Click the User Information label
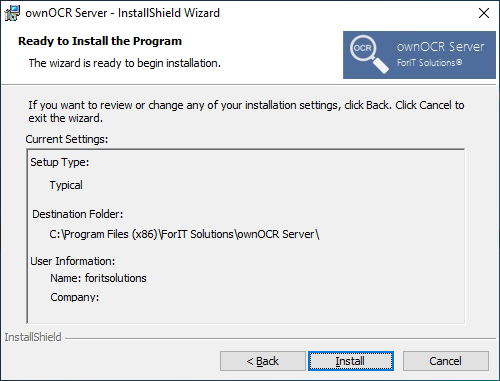 pos(73,261)
